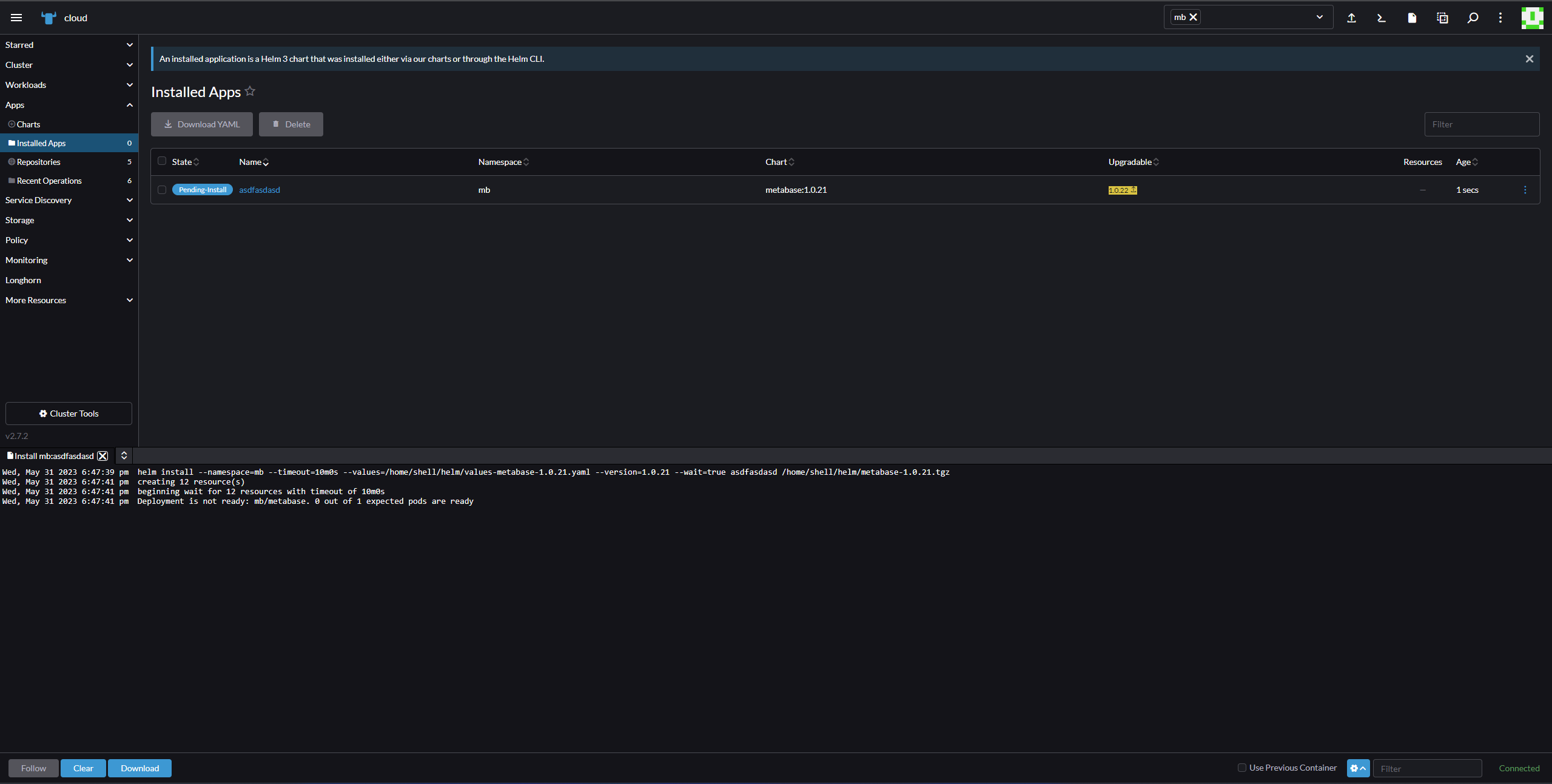
Task: Enable Use Previous Container checkbox
Action: [x=1241, y=767]
